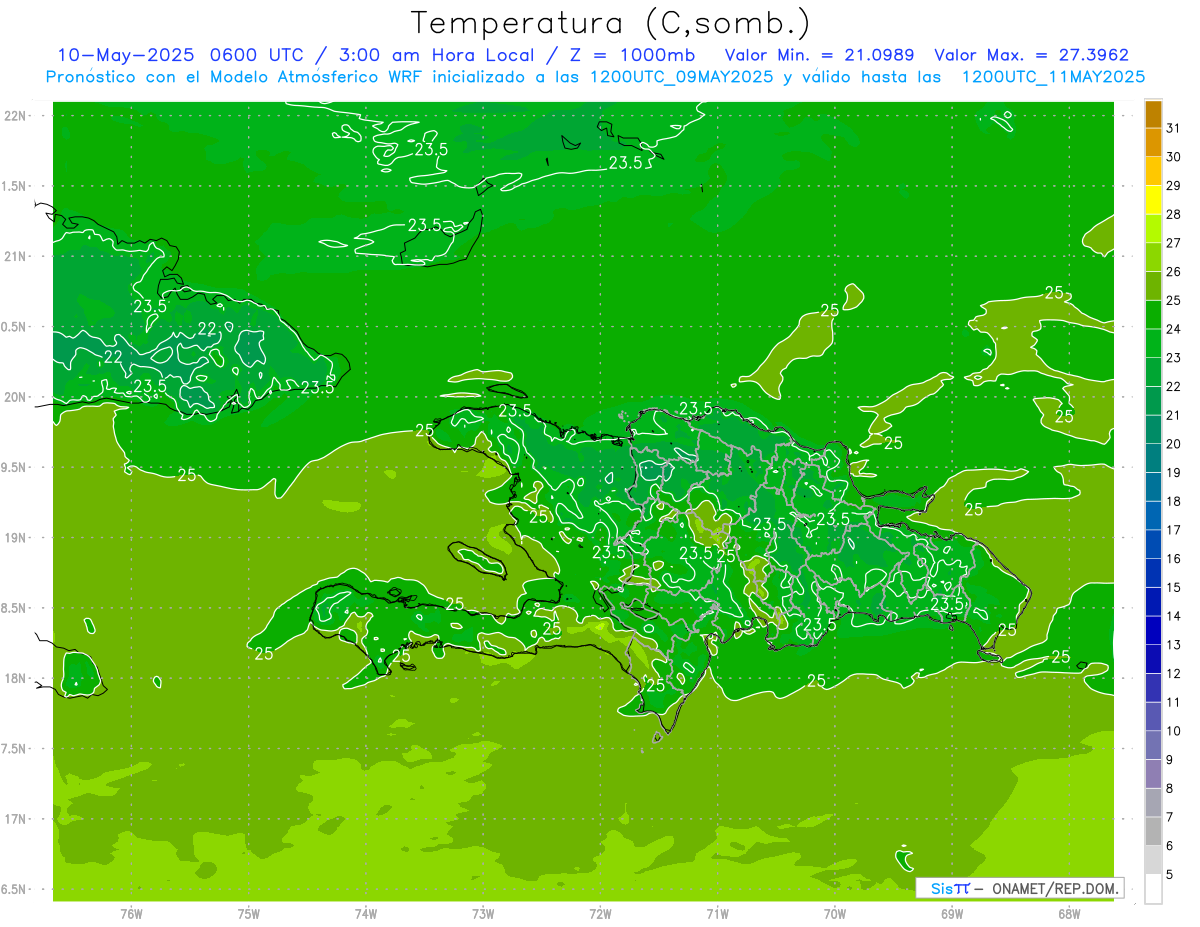Image resolution: width=1200 pixels, height=927 pixels.
Task: Click the '68W' longitude axis label
Action: (1069, 913)
